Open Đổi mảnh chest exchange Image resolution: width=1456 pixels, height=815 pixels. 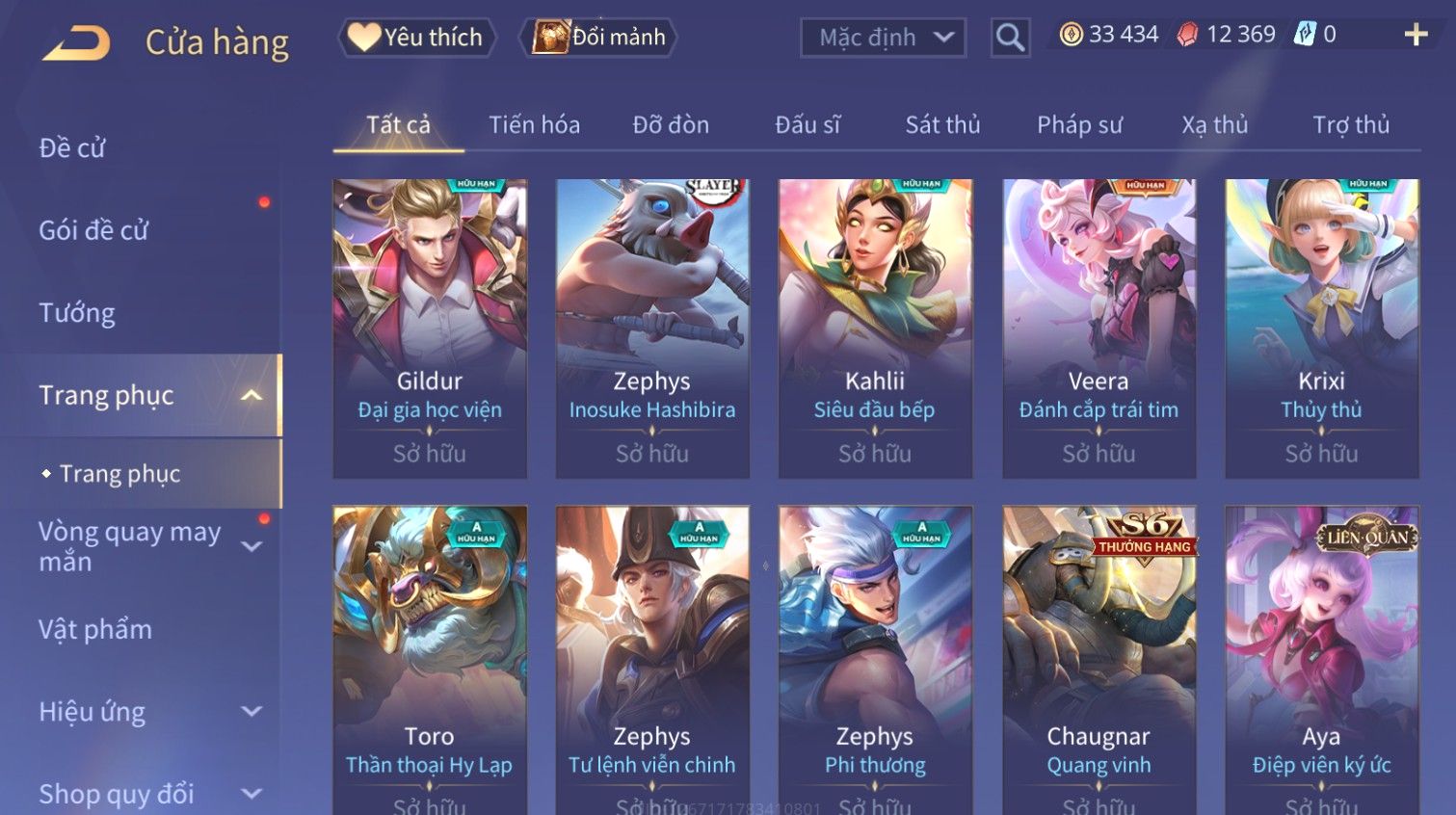tap(598, 38)
